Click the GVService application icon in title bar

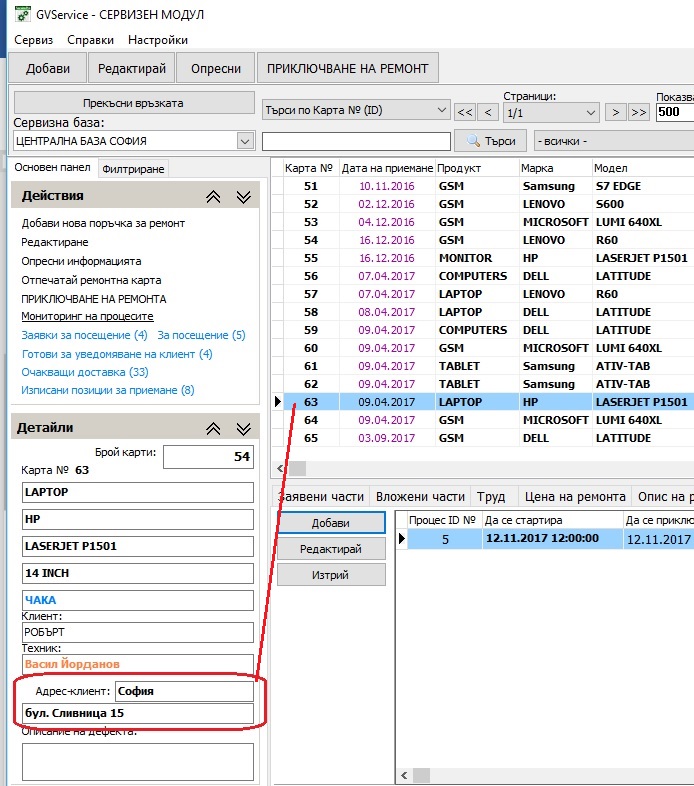pos(23,14)
